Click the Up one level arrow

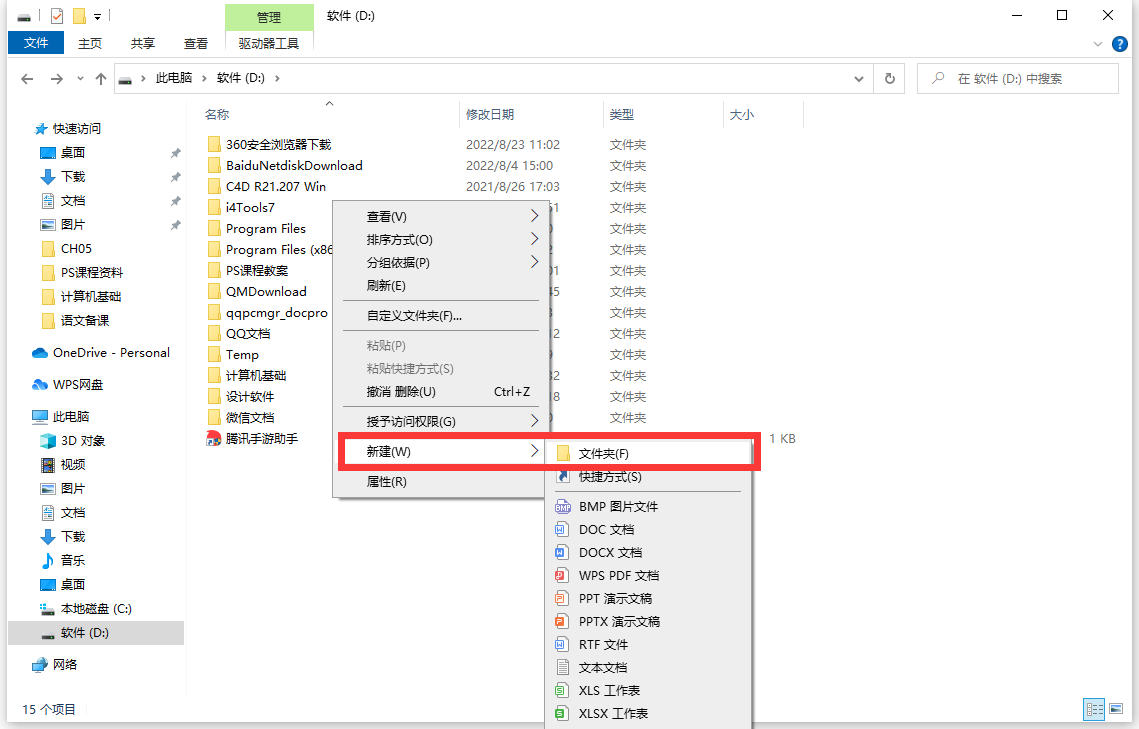pos(100,79)
